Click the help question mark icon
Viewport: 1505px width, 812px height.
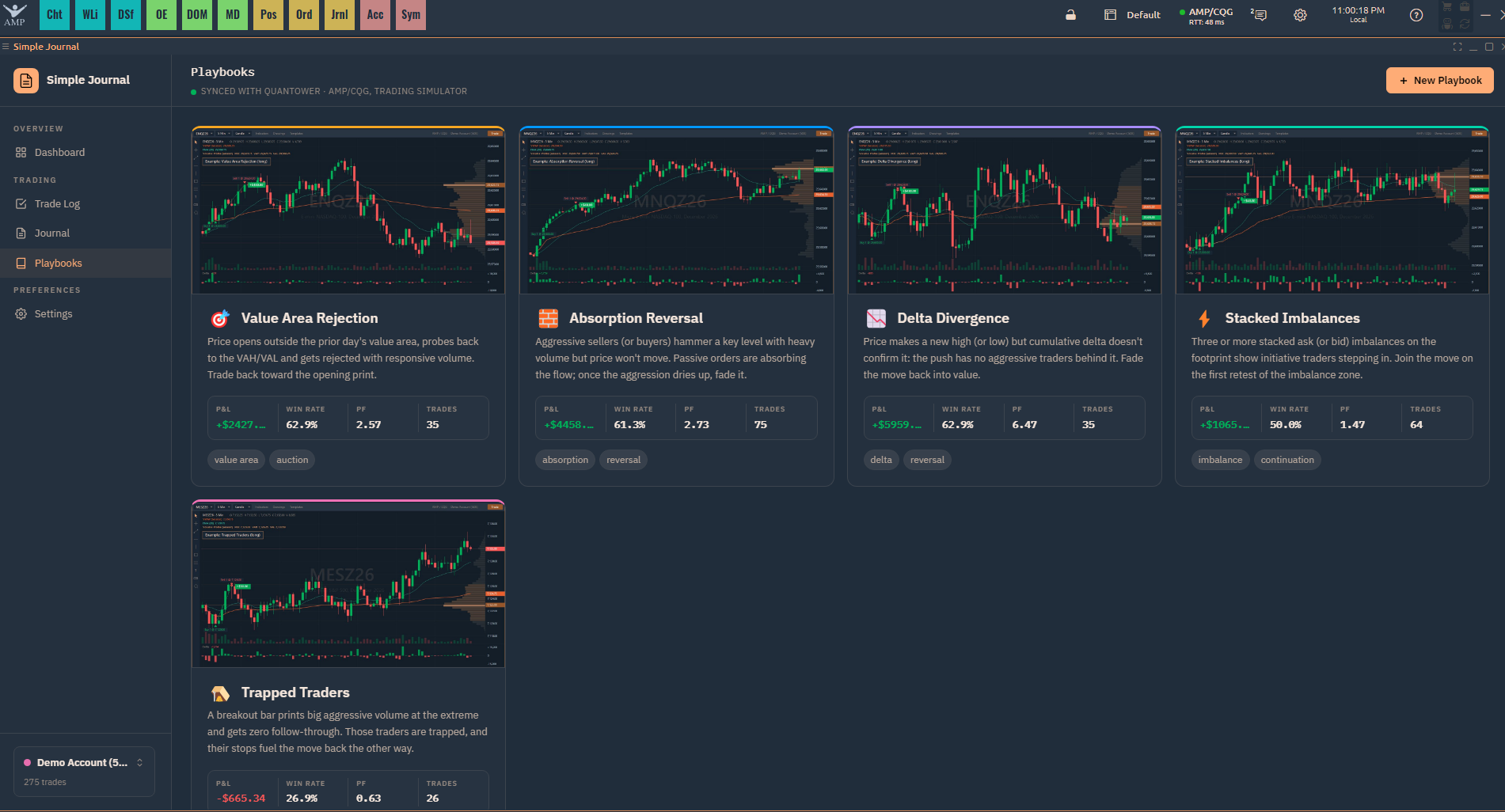click(x=1416, y=15)
